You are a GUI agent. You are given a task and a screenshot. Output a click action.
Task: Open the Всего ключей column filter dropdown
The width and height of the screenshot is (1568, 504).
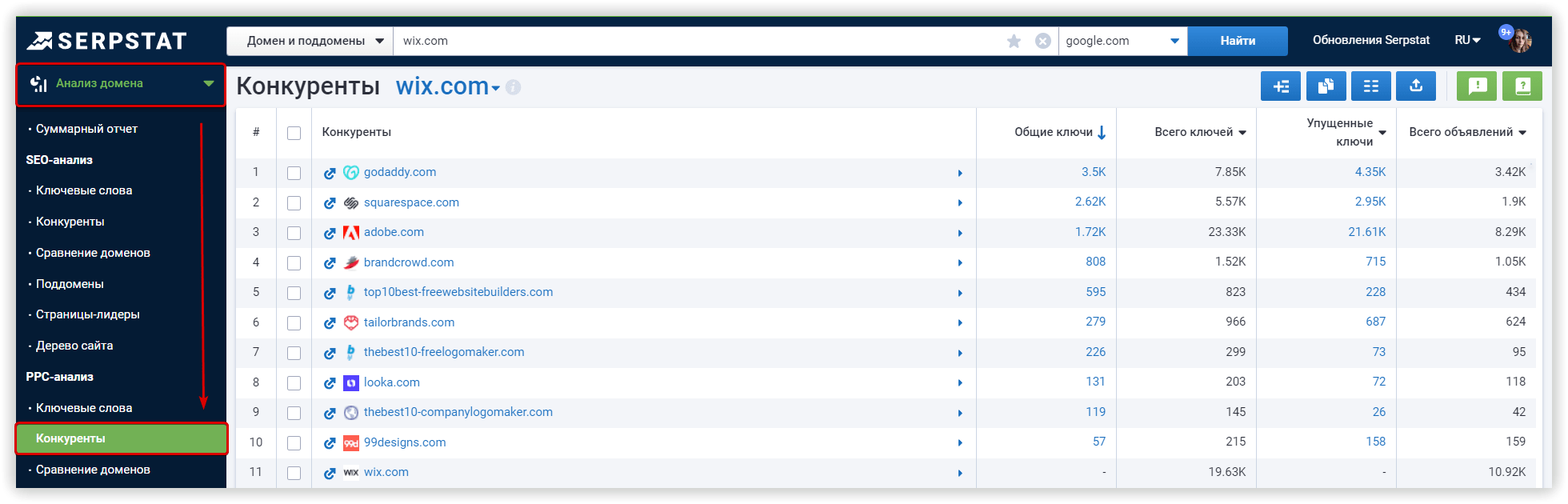tap(1242, 133)
